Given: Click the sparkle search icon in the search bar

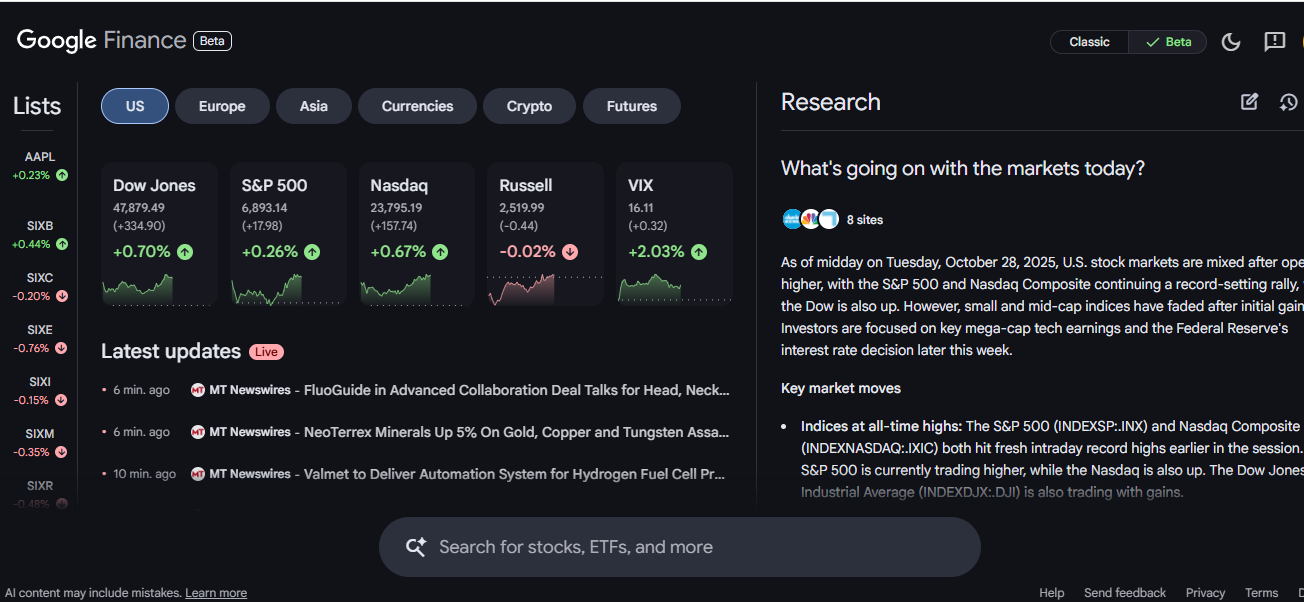Looking at the screenshot, I should click(x=416, y=547).
